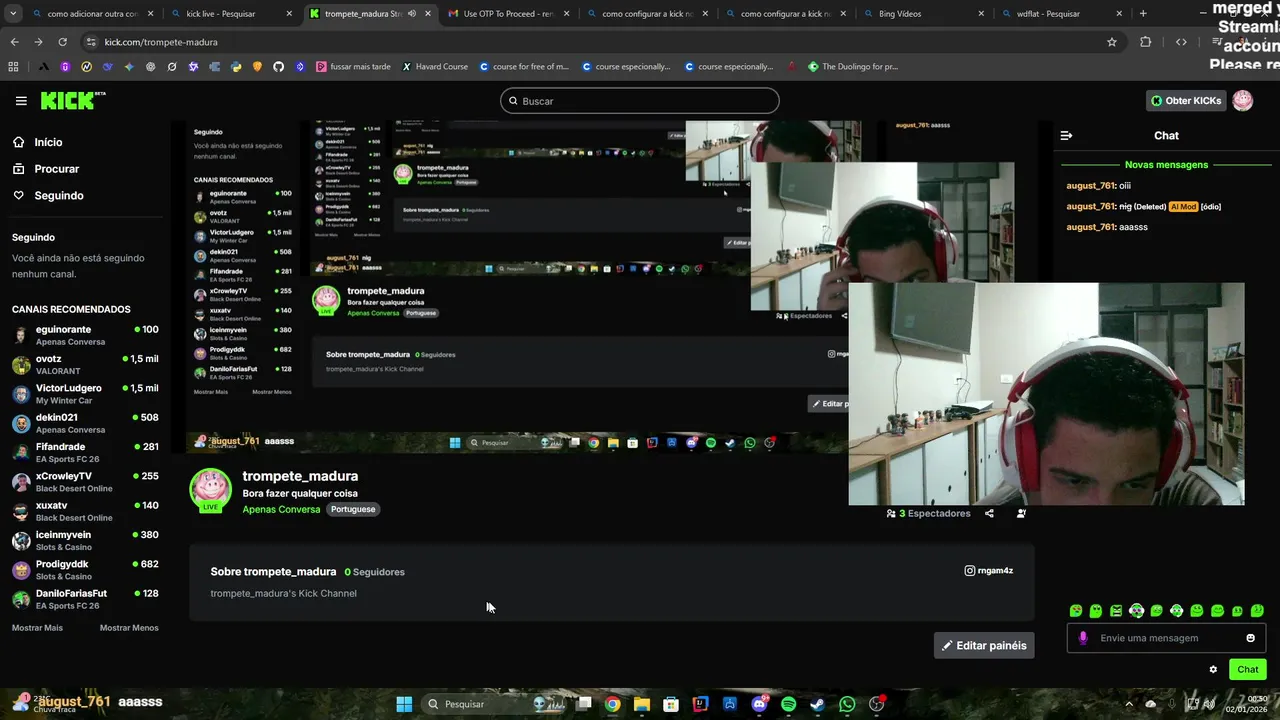Click the Obter KICKs button
The width and height of the screenshot is (1280, 720).
click(1185, 101)
